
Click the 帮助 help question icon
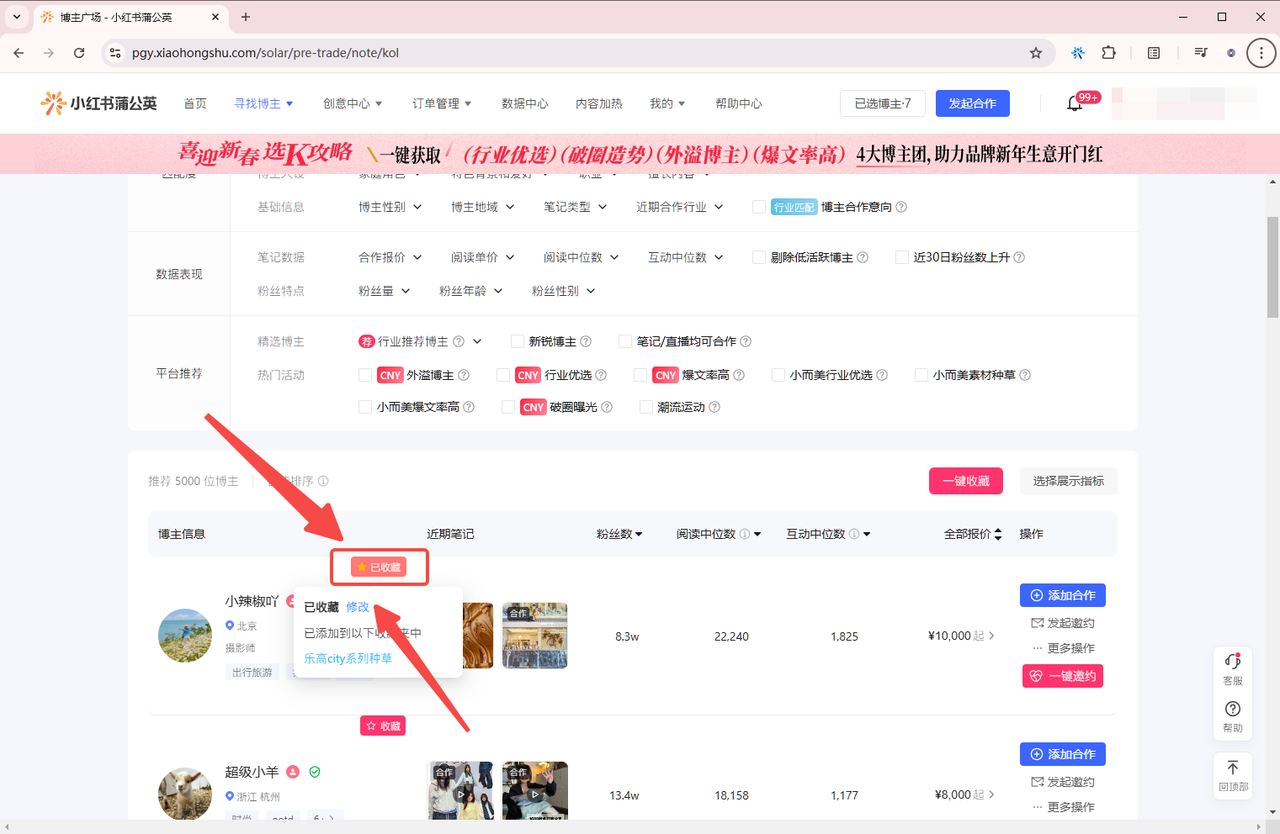click(x=1232, y=710)
